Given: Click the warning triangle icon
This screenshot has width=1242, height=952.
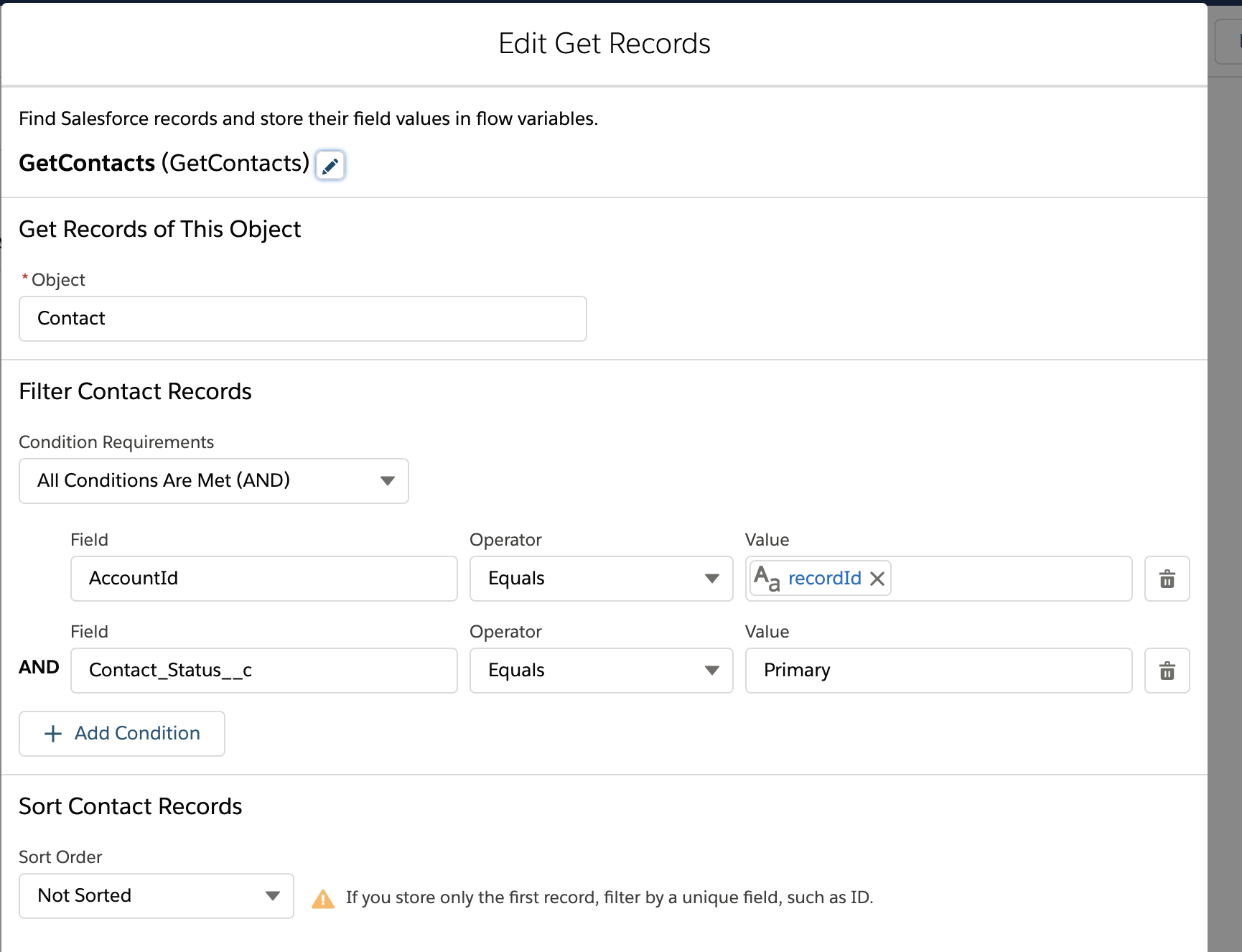Looking at the screenshot, I should [323, 899].
